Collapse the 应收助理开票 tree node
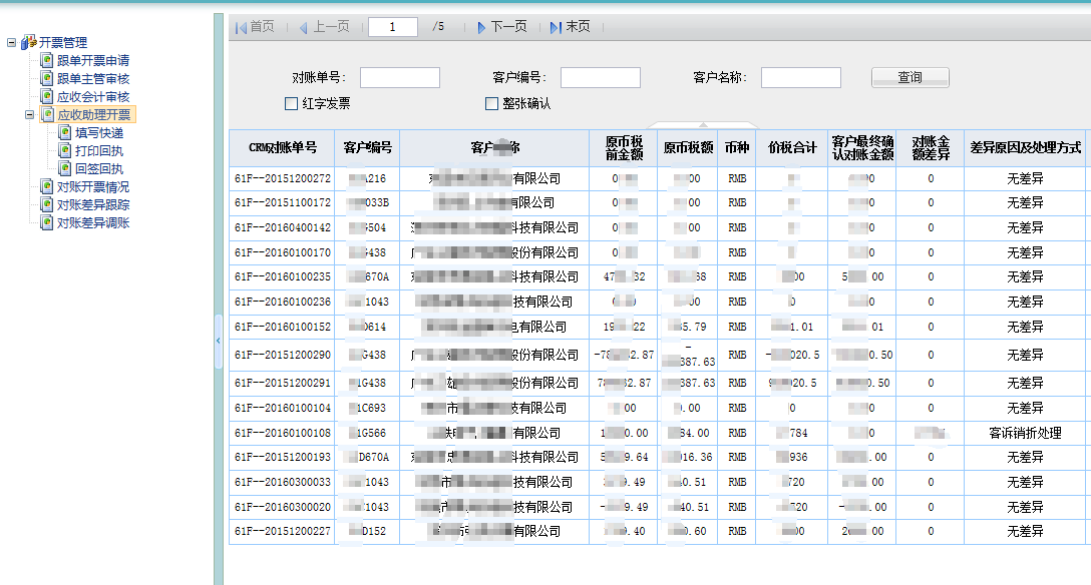The width and height of the screenshot is (1091, 585). pyautogui.click(x=29, y=114)
